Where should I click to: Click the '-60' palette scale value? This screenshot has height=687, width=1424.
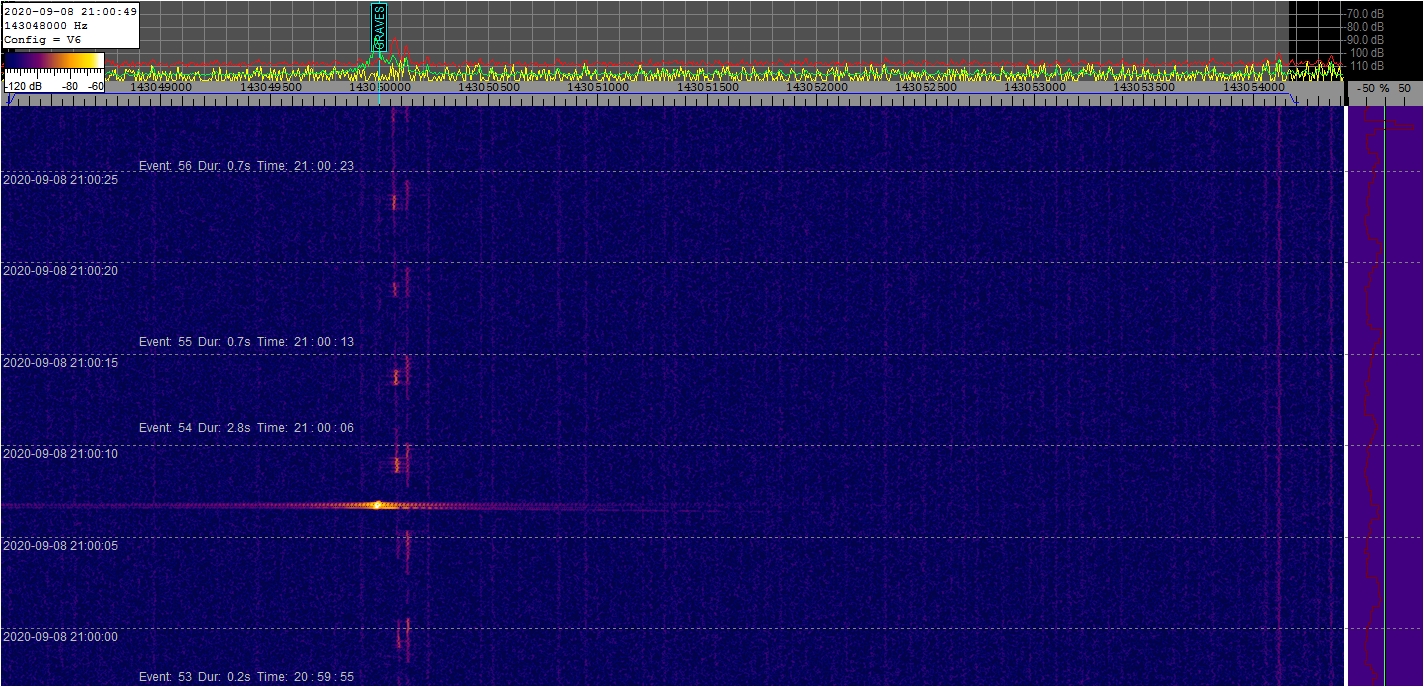(95, 86)
